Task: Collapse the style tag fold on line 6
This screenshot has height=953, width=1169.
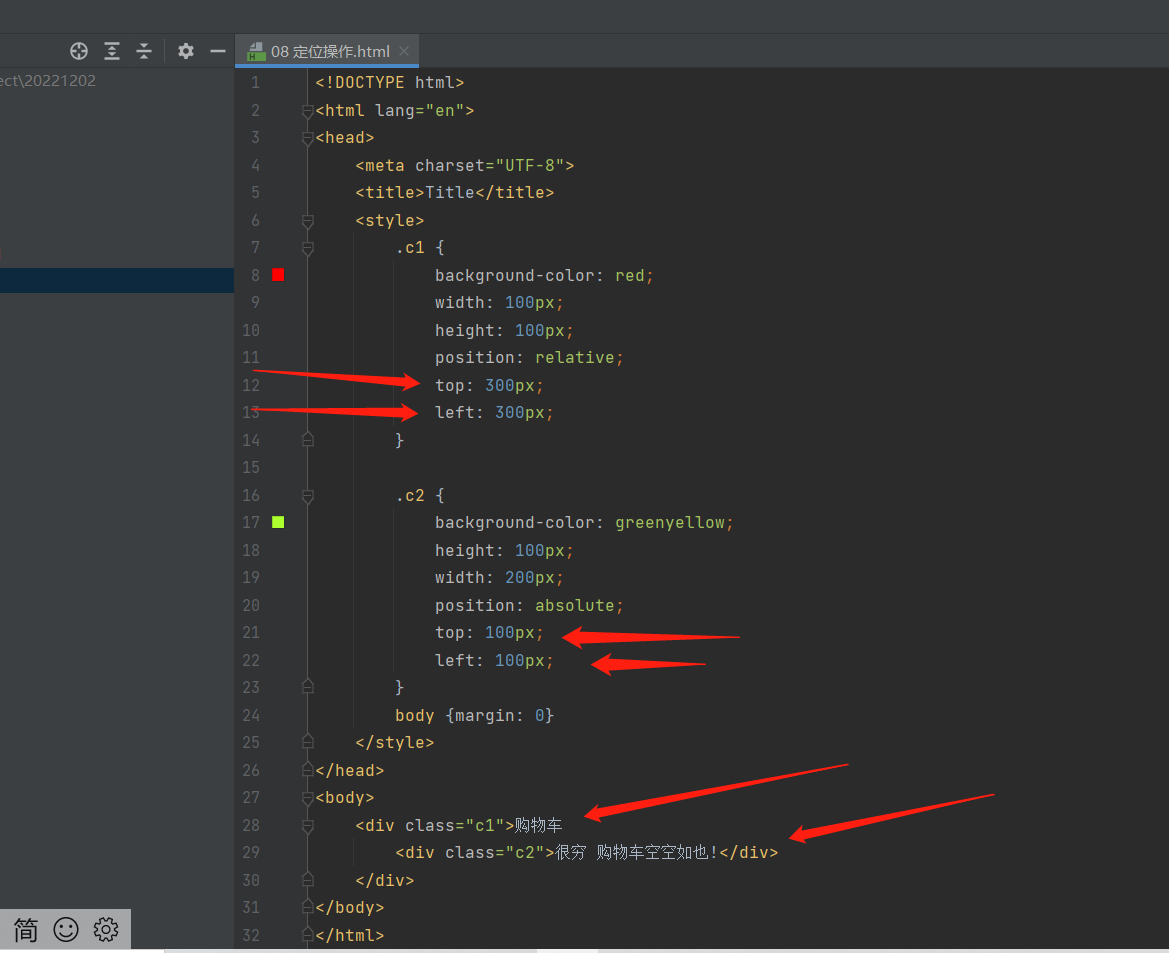Action: 307,221
